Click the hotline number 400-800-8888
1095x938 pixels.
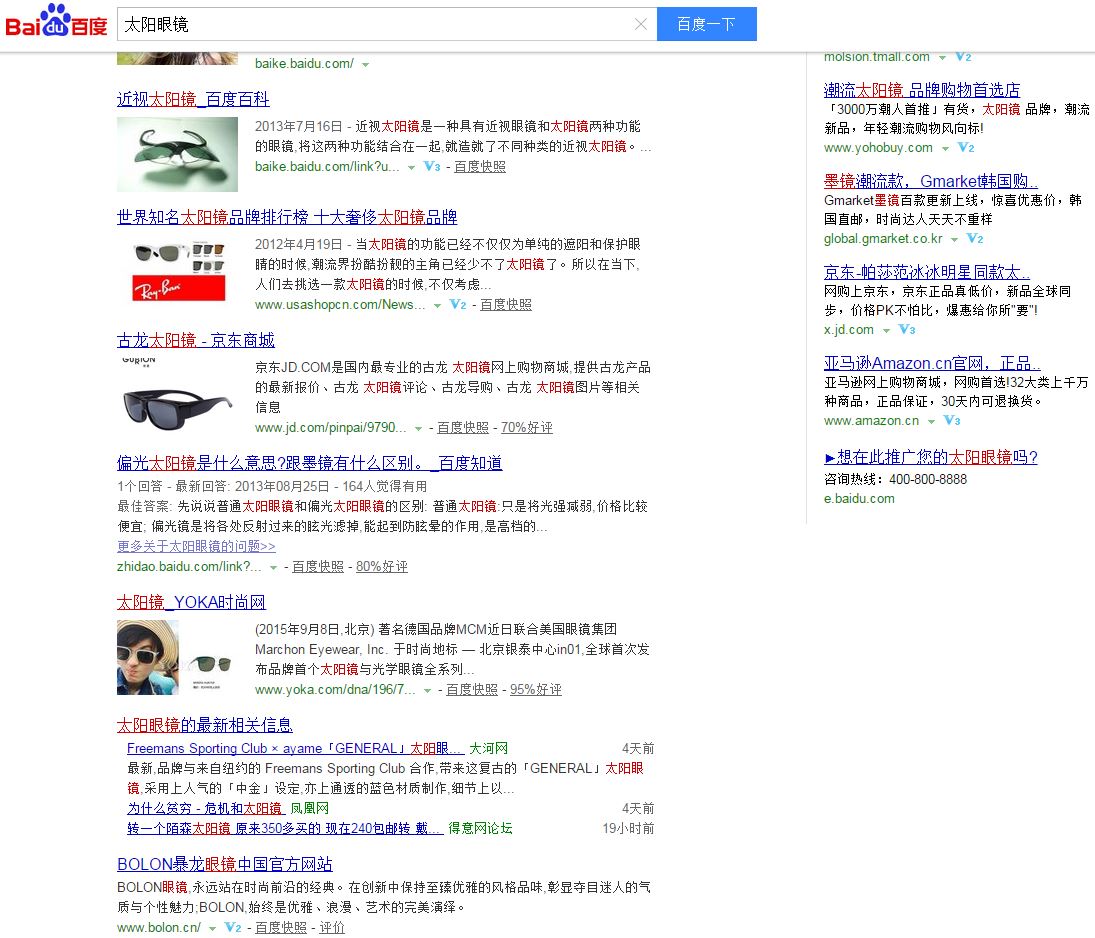pyautogui.click(x=928, y=479)
